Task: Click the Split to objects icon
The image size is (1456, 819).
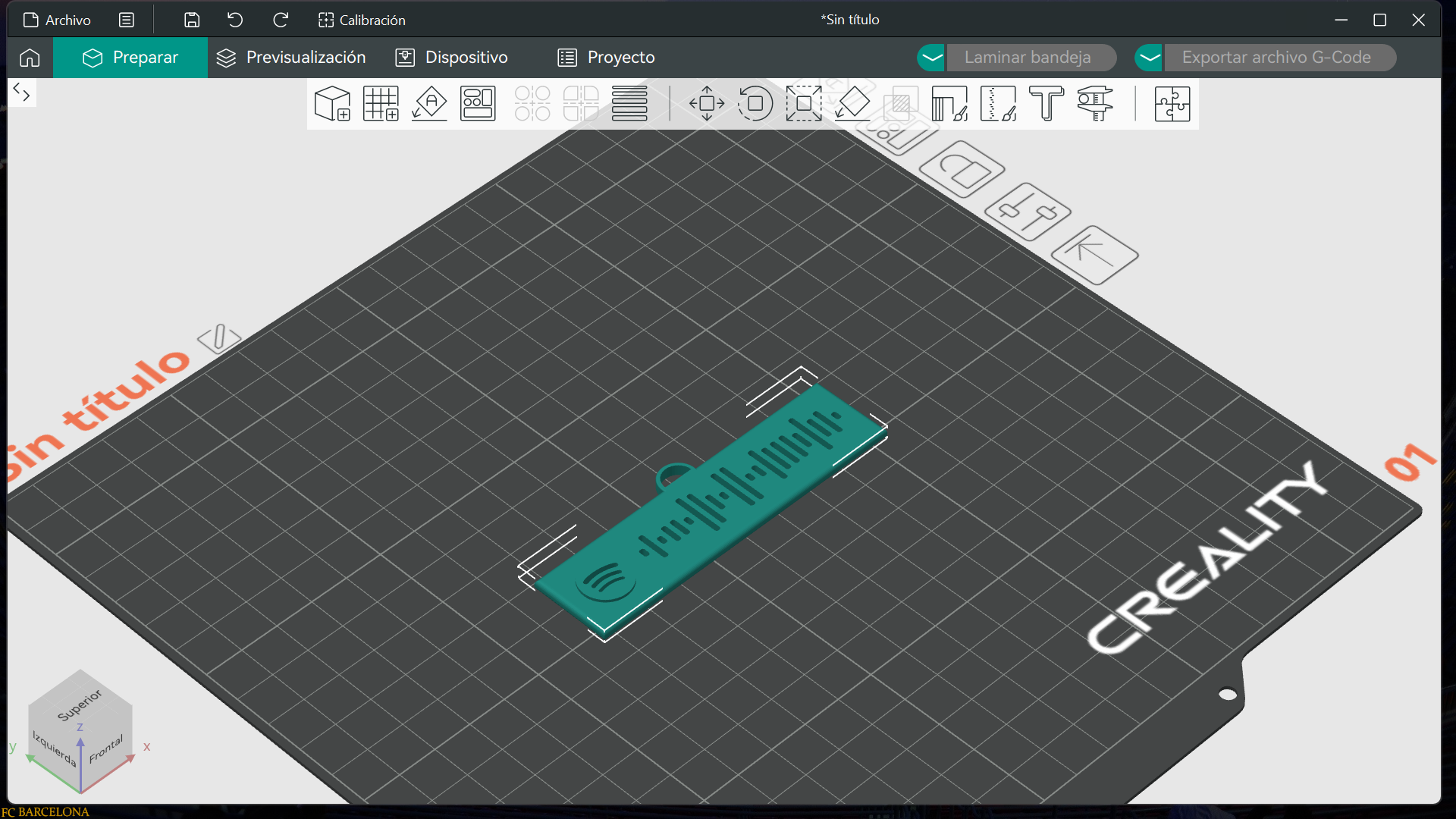Action: [x=532, y=104]
